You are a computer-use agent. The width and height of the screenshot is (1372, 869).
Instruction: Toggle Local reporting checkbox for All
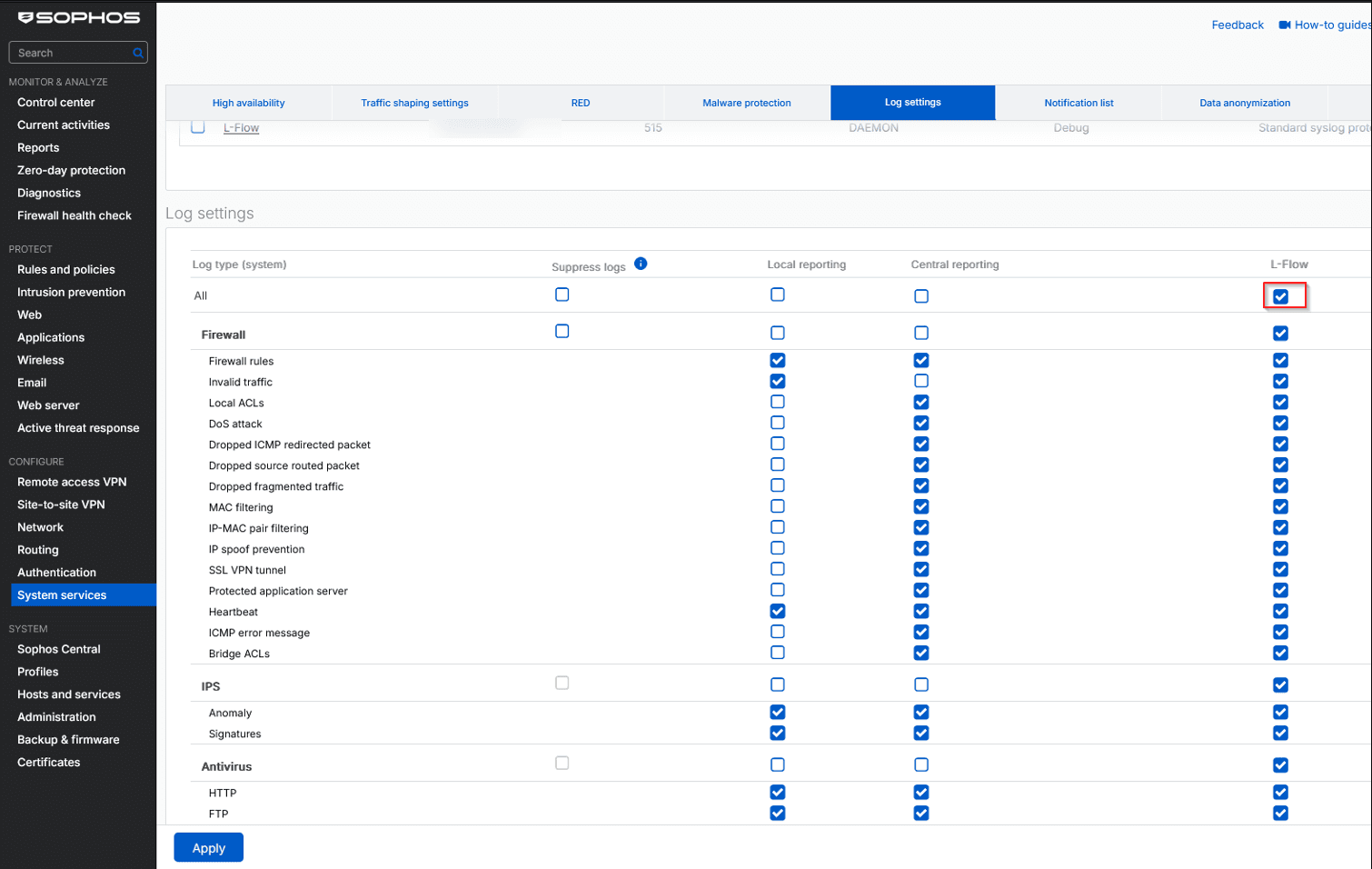pos(778,295)
